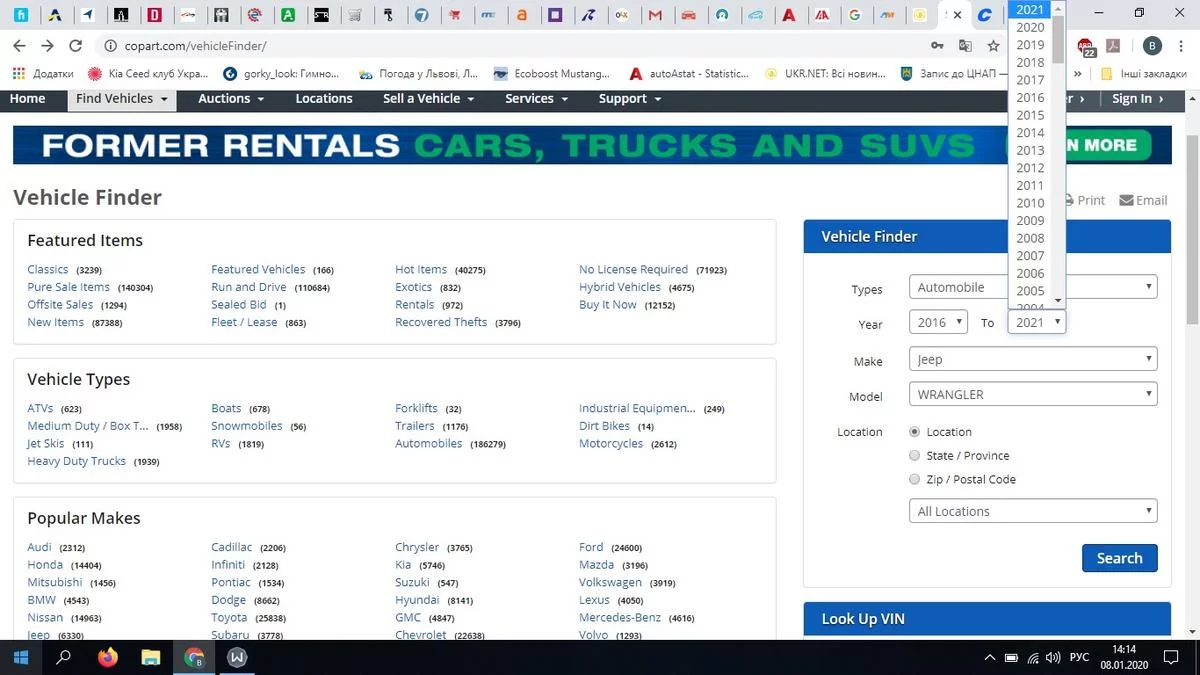Open the Classics featured link
This screenshot has height=675, width=1200.
click(x=48, y=269)
